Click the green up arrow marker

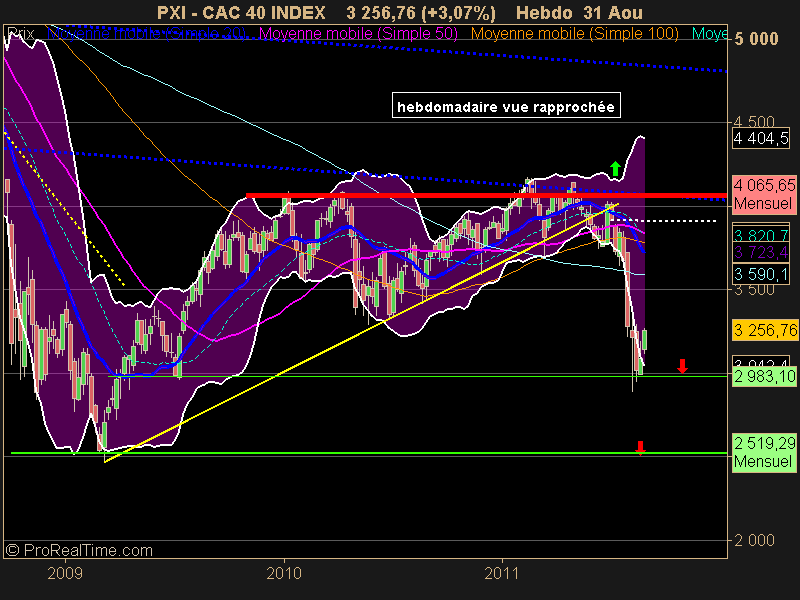coord(615,168)
